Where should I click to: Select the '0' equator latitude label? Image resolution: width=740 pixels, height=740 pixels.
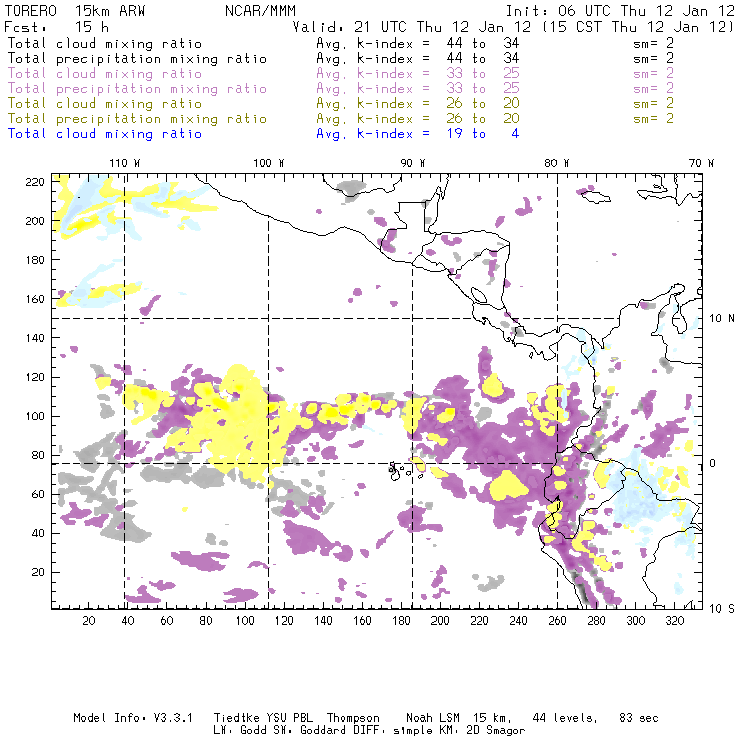pyautogui.click(x=714, y=463)
